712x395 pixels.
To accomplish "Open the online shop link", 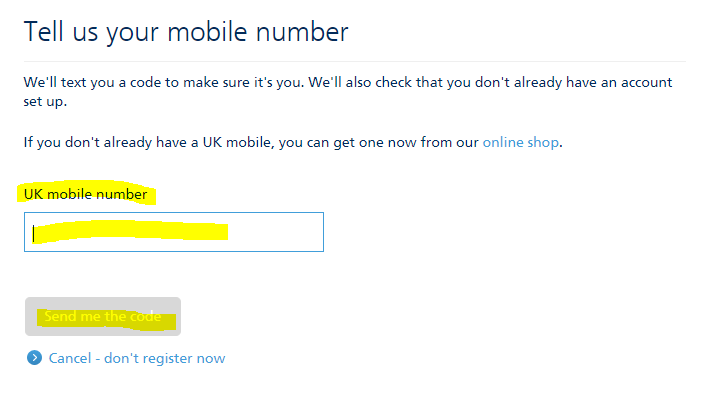I will pos(520,143).
